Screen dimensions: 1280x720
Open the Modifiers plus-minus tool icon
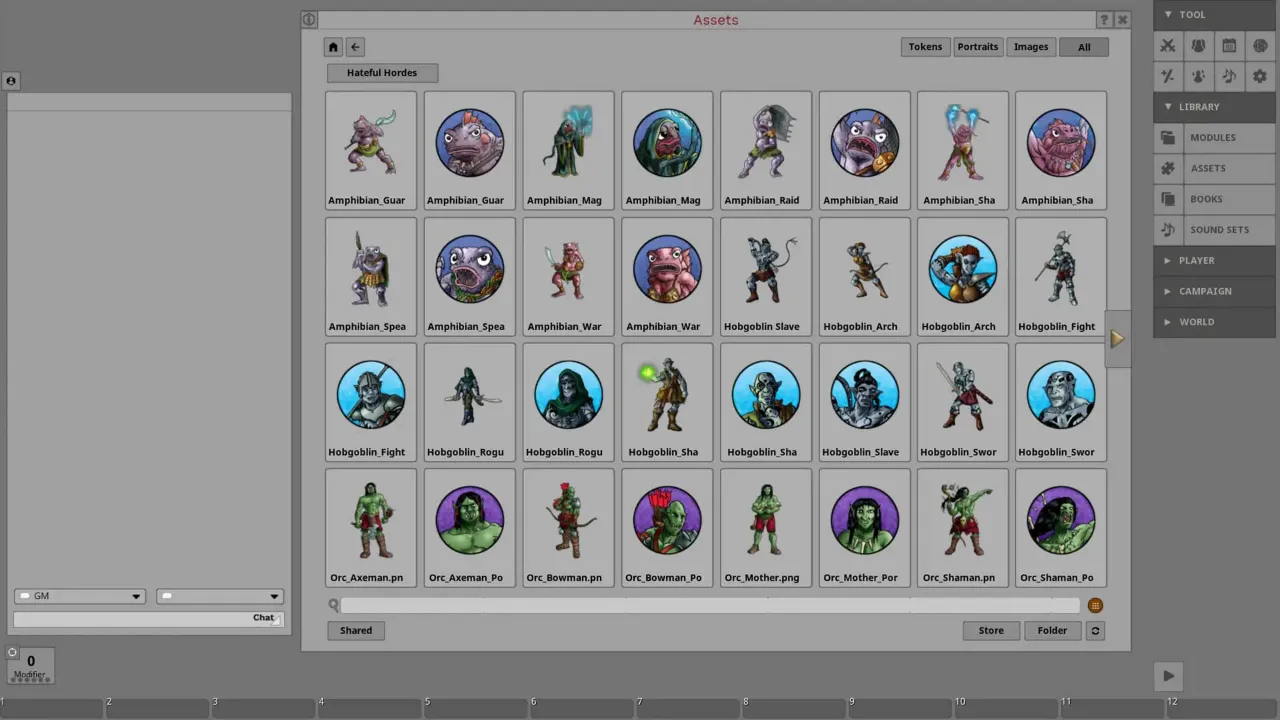(1168, 76)
